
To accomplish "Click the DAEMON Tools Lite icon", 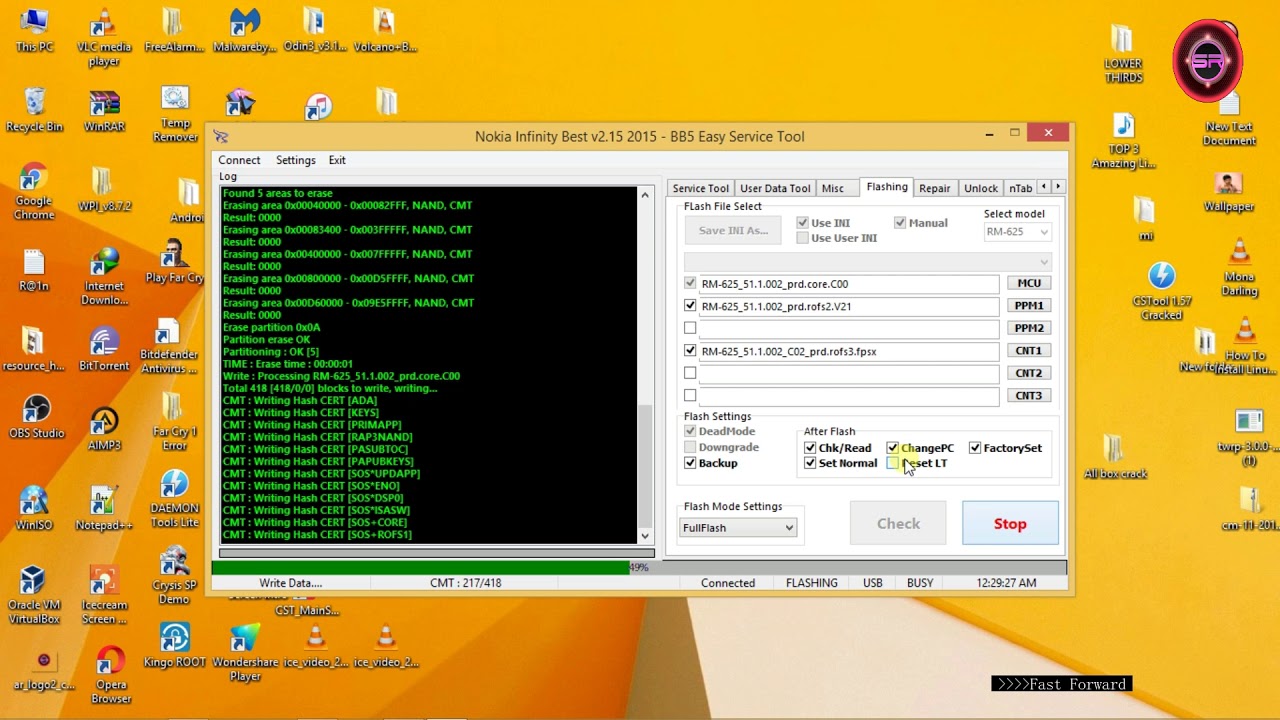I will [x=175, y=499].
